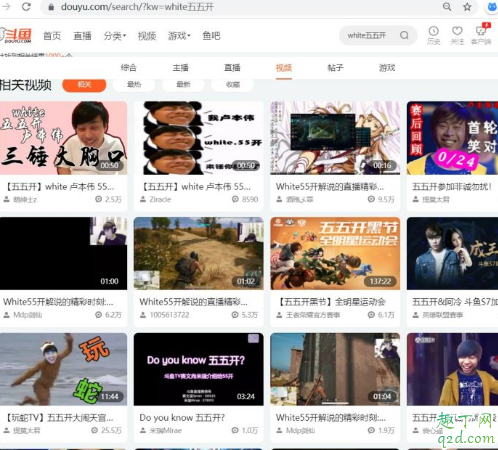Expand the 游戏 dropdown in top navigation
498x450 pixels.
[179, 36]
